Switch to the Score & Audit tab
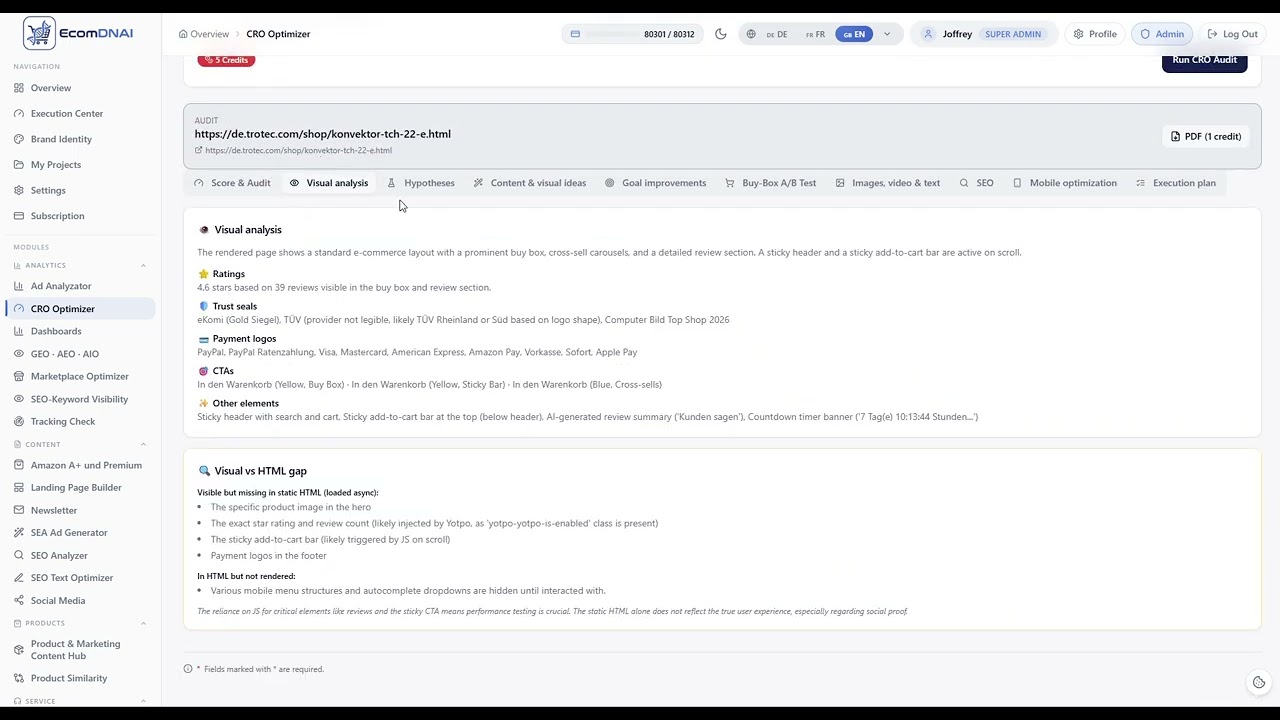This screenshot has height=720, width=1280. tap(232, 183)
